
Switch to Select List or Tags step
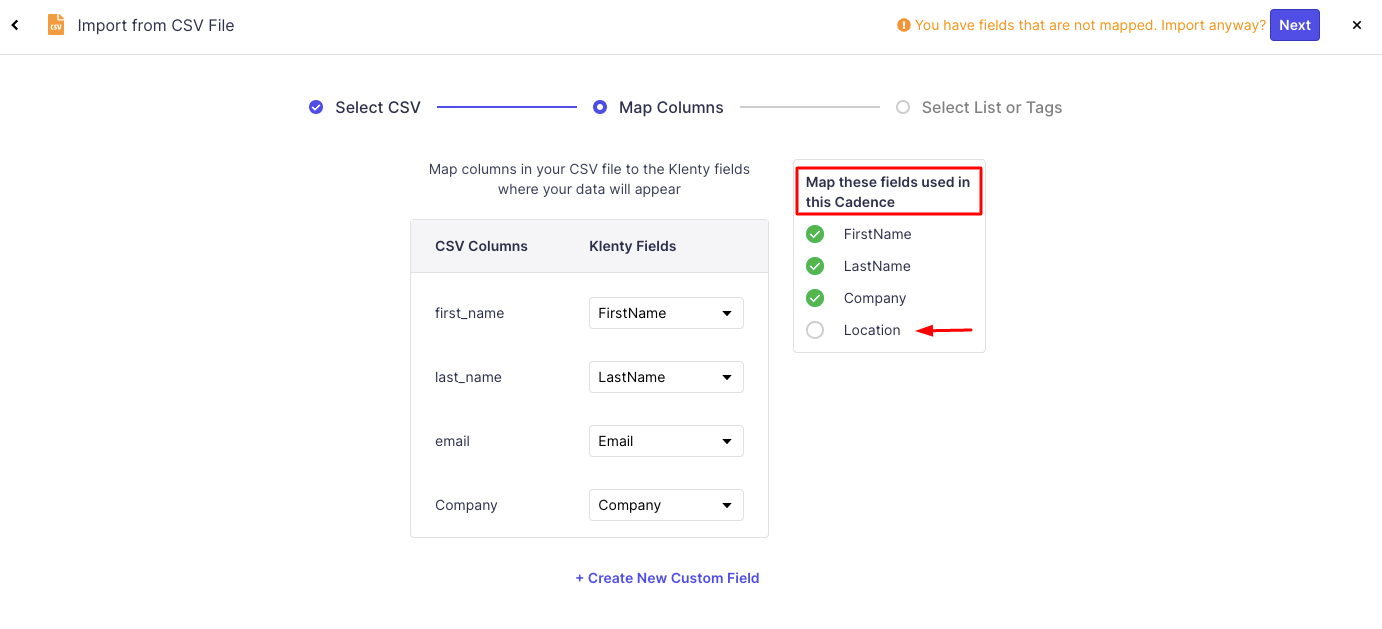[991, 107]
